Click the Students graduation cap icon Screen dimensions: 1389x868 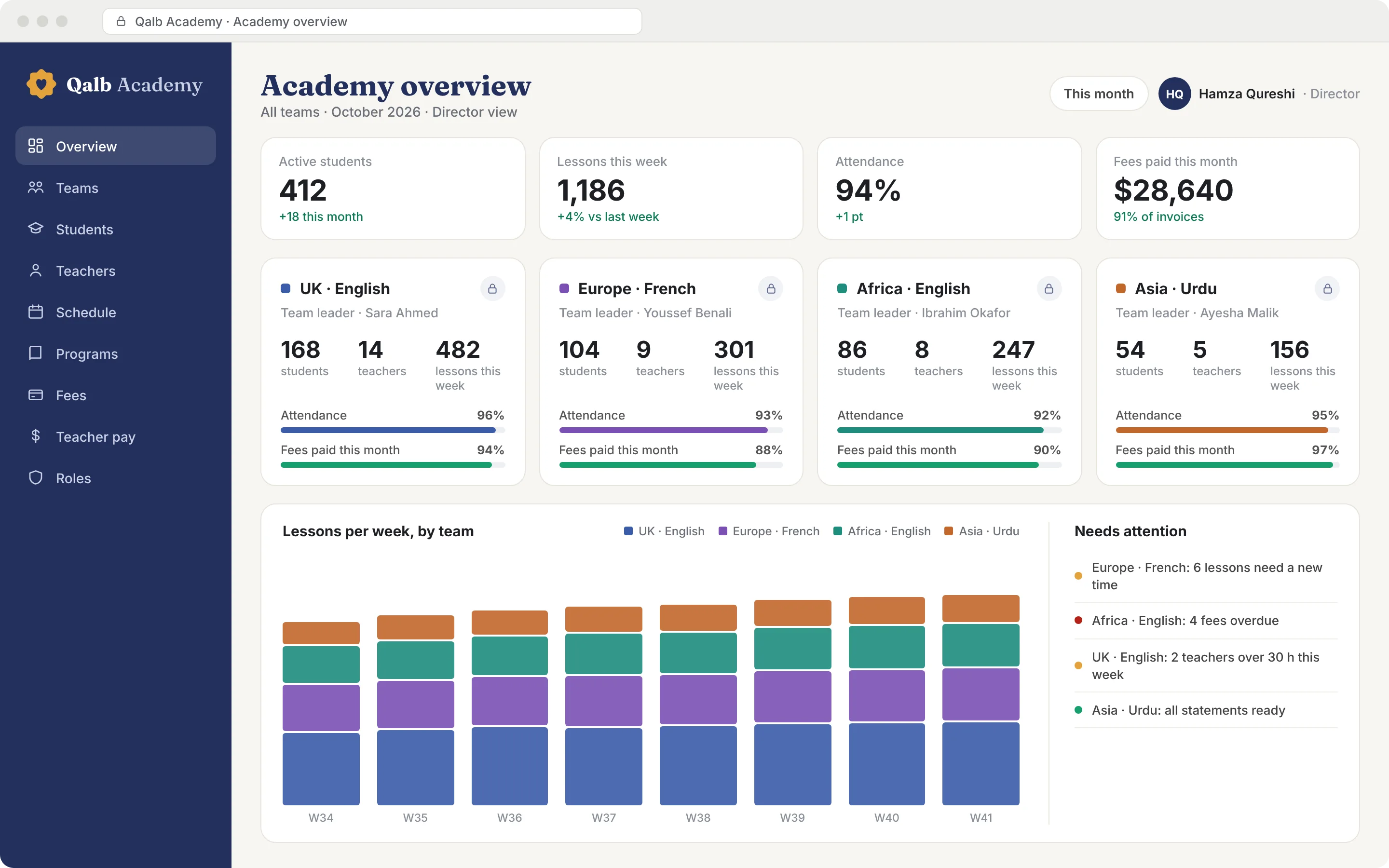point(36,229)
